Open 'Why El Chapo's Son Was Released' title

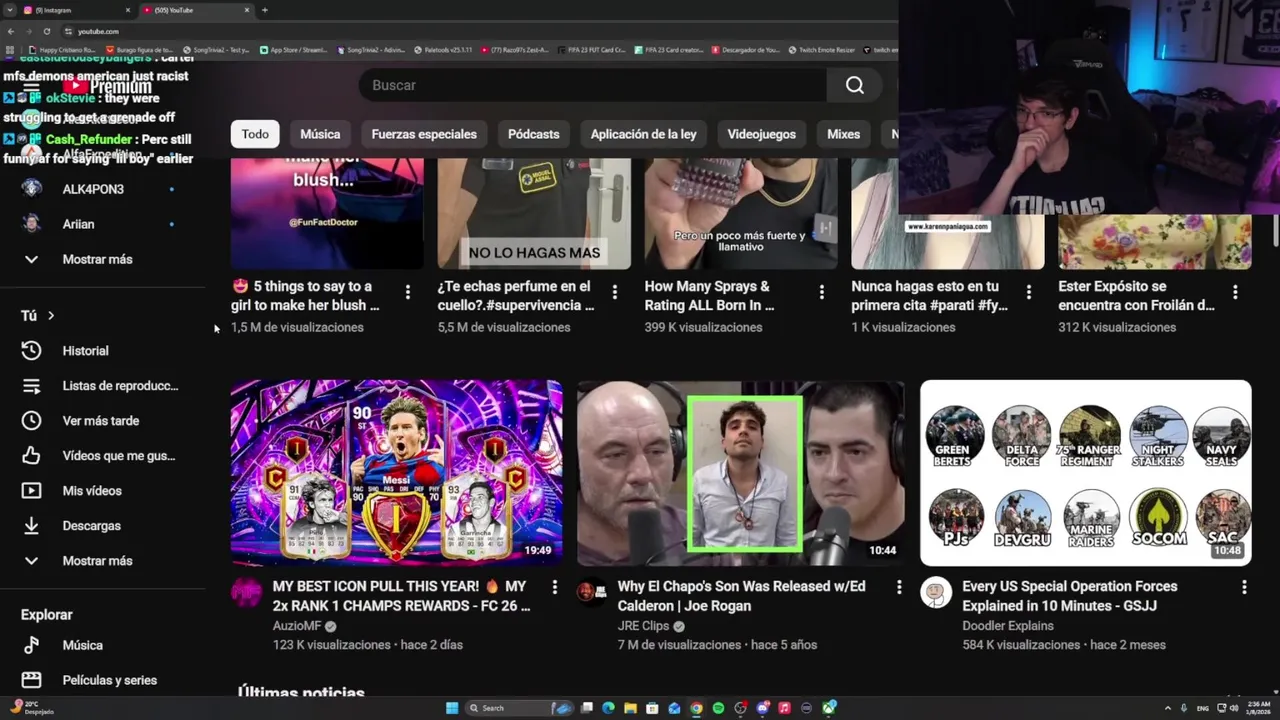pyautogui.click(x=741, y=596)
